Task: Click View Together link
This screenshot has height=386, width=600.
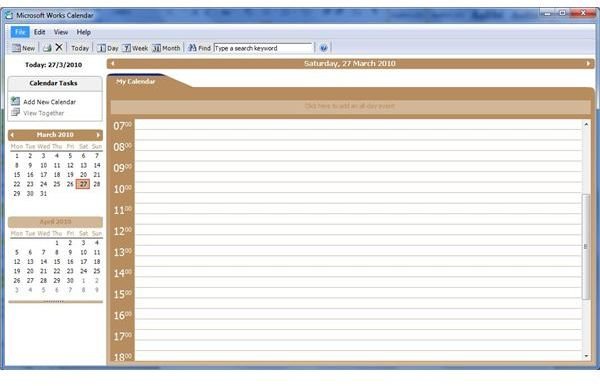Action: click(43, 113)
